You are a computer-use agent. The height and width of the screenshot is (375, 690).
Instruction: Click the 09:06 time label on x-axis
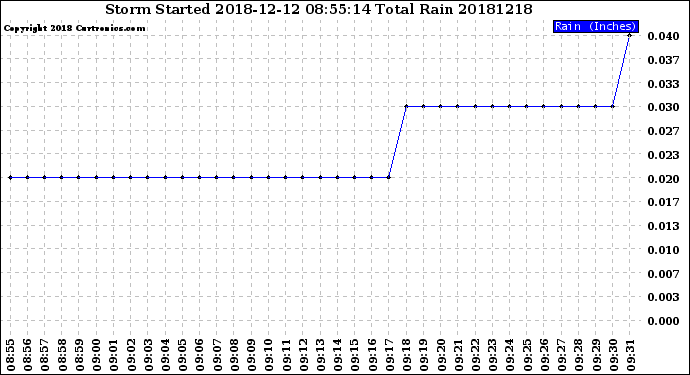pyautogui.click(x=200, y=355)
